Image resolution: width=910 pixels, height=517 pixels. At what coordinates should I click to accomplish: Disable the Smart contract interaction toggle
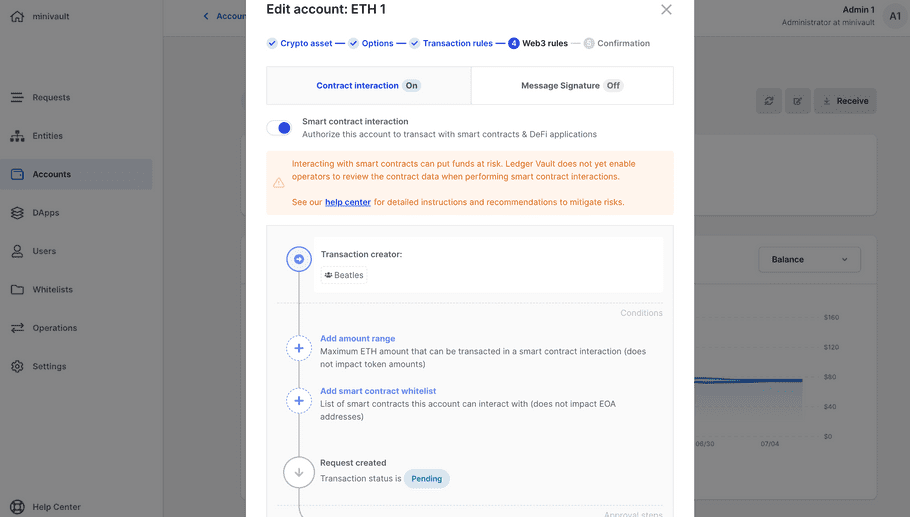point(279,128)
